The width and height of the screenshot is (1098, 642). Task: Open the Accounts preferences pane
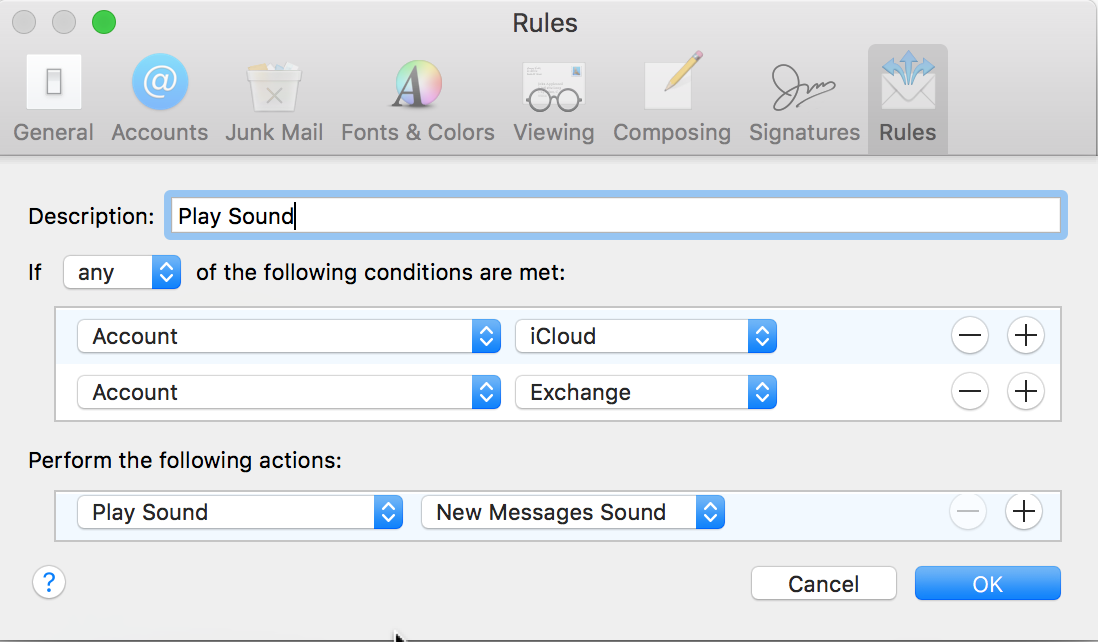160,86
